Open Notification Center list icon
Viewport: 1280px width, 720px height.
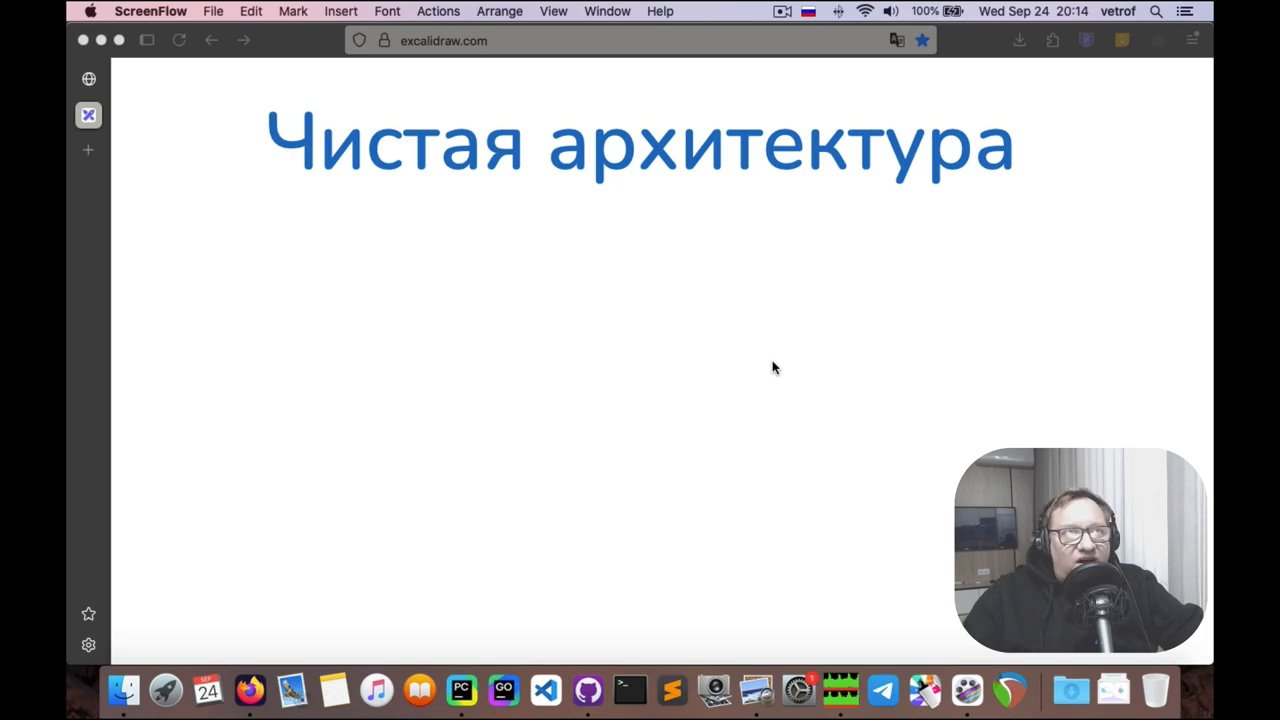pyautogui.click(x=1185, y=11)
